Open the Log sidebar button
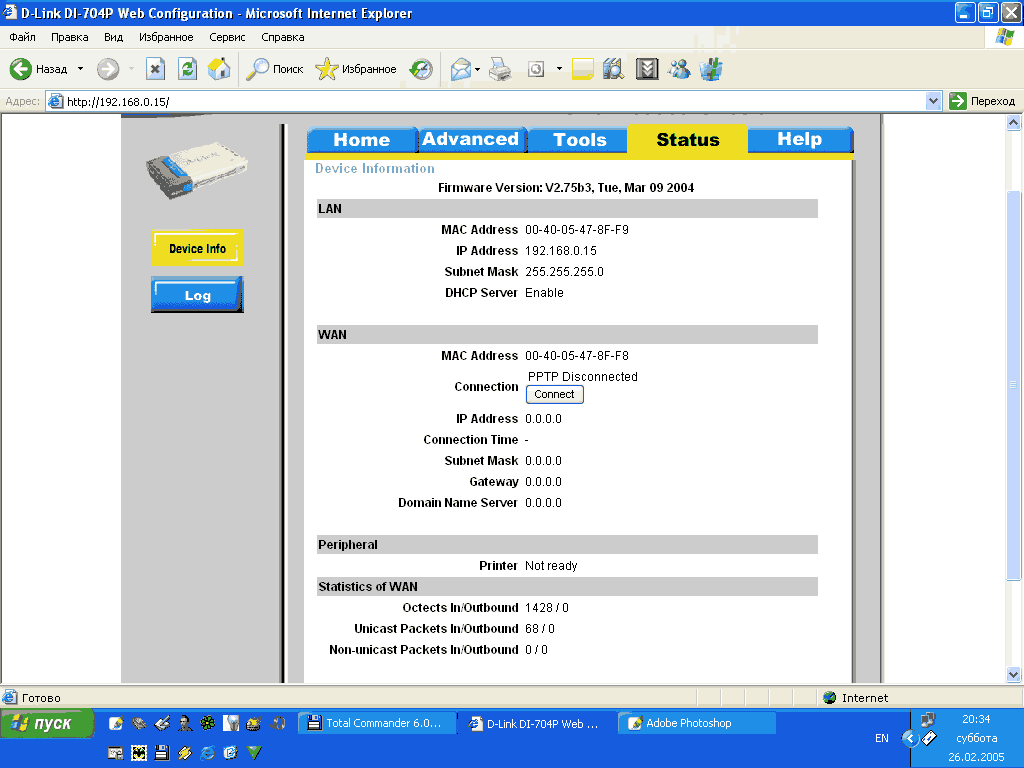The image size is (1024, 768). pos(197,295)
